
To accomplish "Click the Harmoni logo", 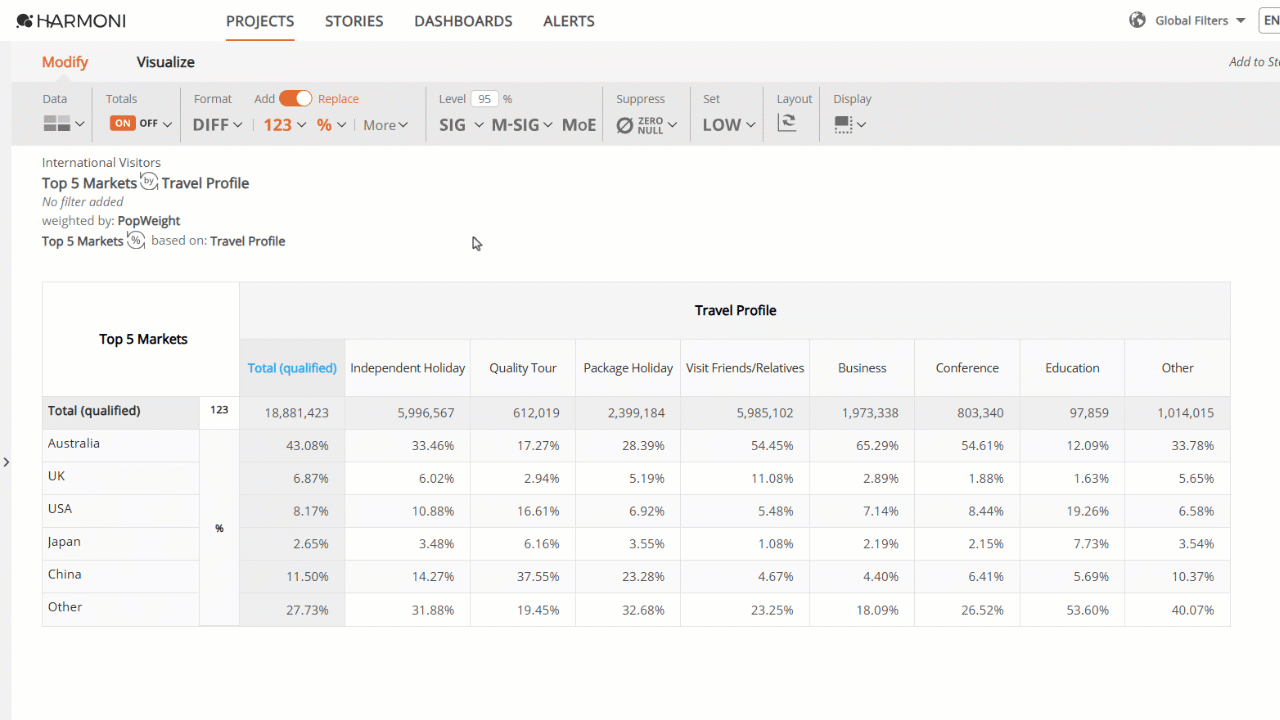I will click(x=71, y=21).
